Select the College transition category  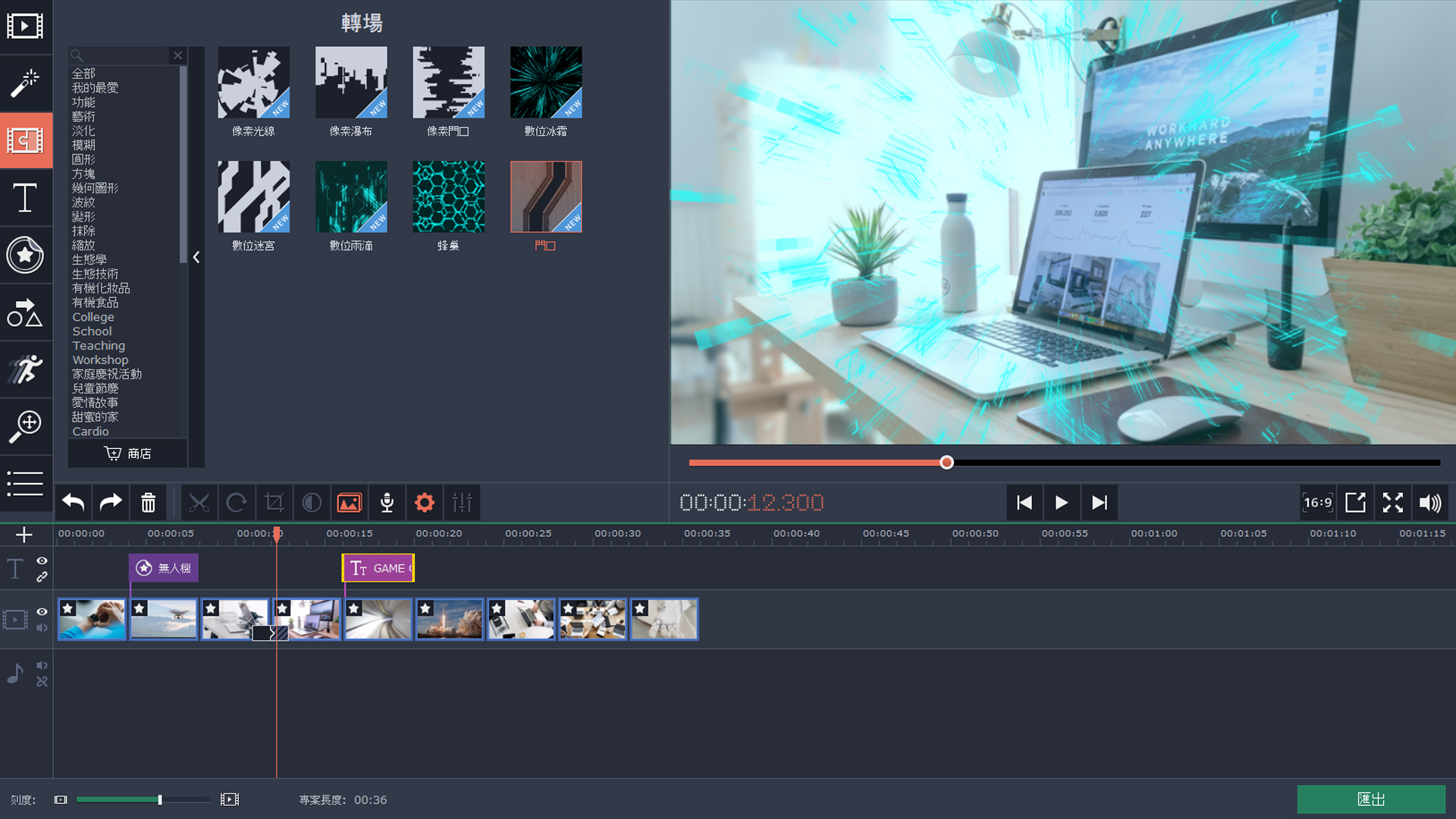pyautogui.click(x=93, y=317)
